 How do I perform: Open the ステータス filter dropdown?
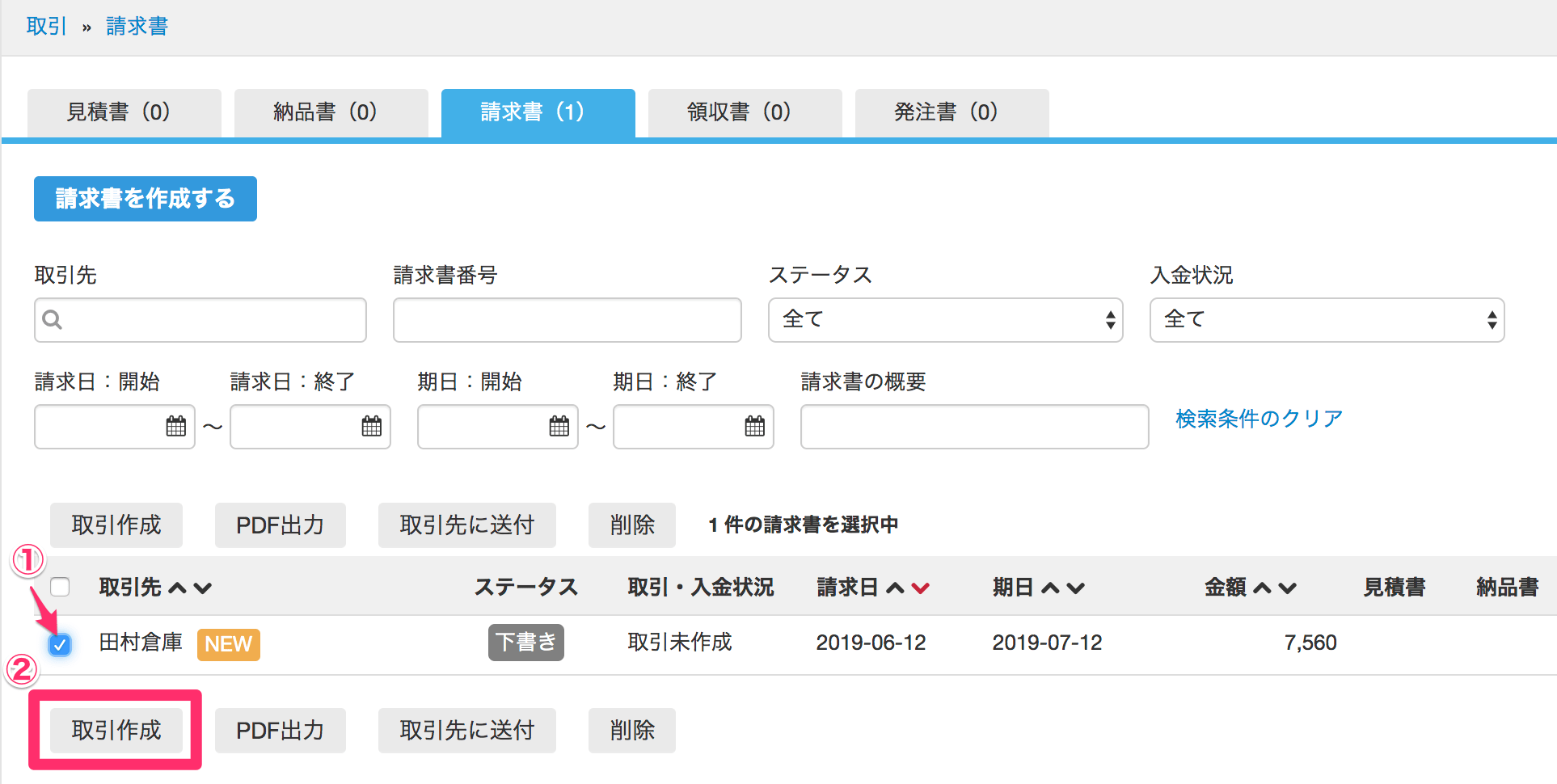(x=945, y=320)
